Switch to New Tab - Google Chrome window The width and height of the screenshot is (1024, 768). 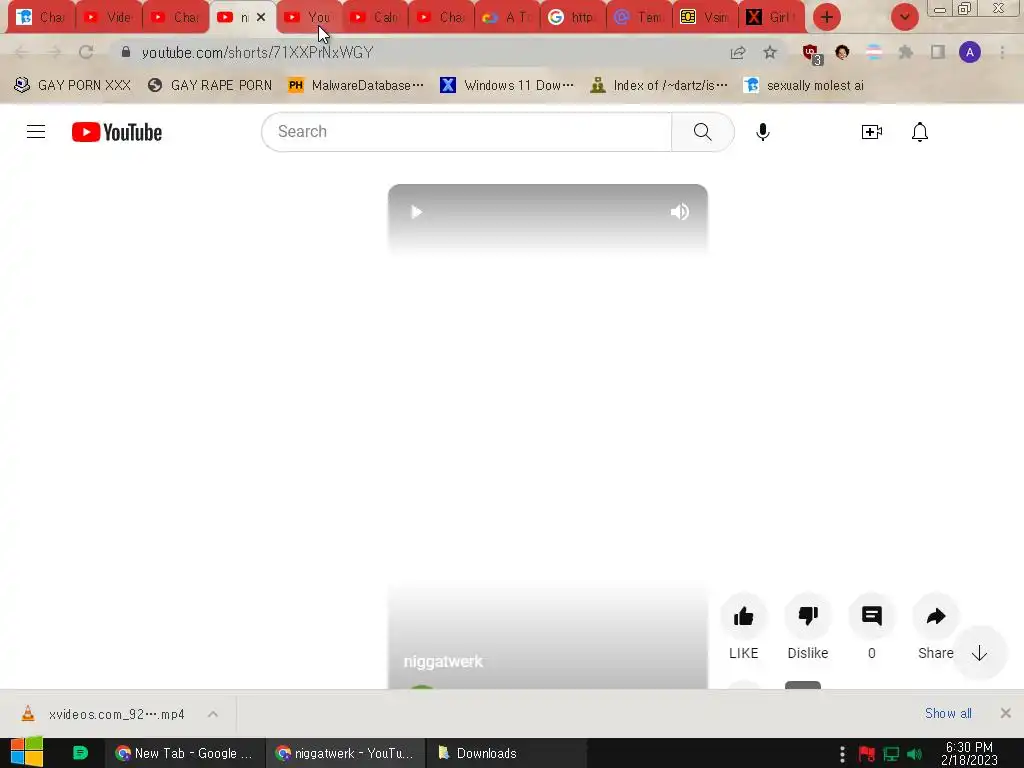pyautogui.click(x=184, y=753)
